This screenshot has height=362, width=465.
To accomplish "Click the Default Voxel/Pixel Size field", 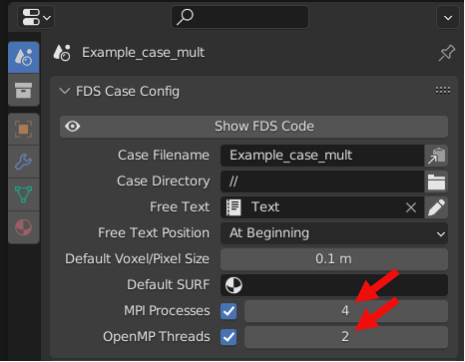I will (334, 259).
